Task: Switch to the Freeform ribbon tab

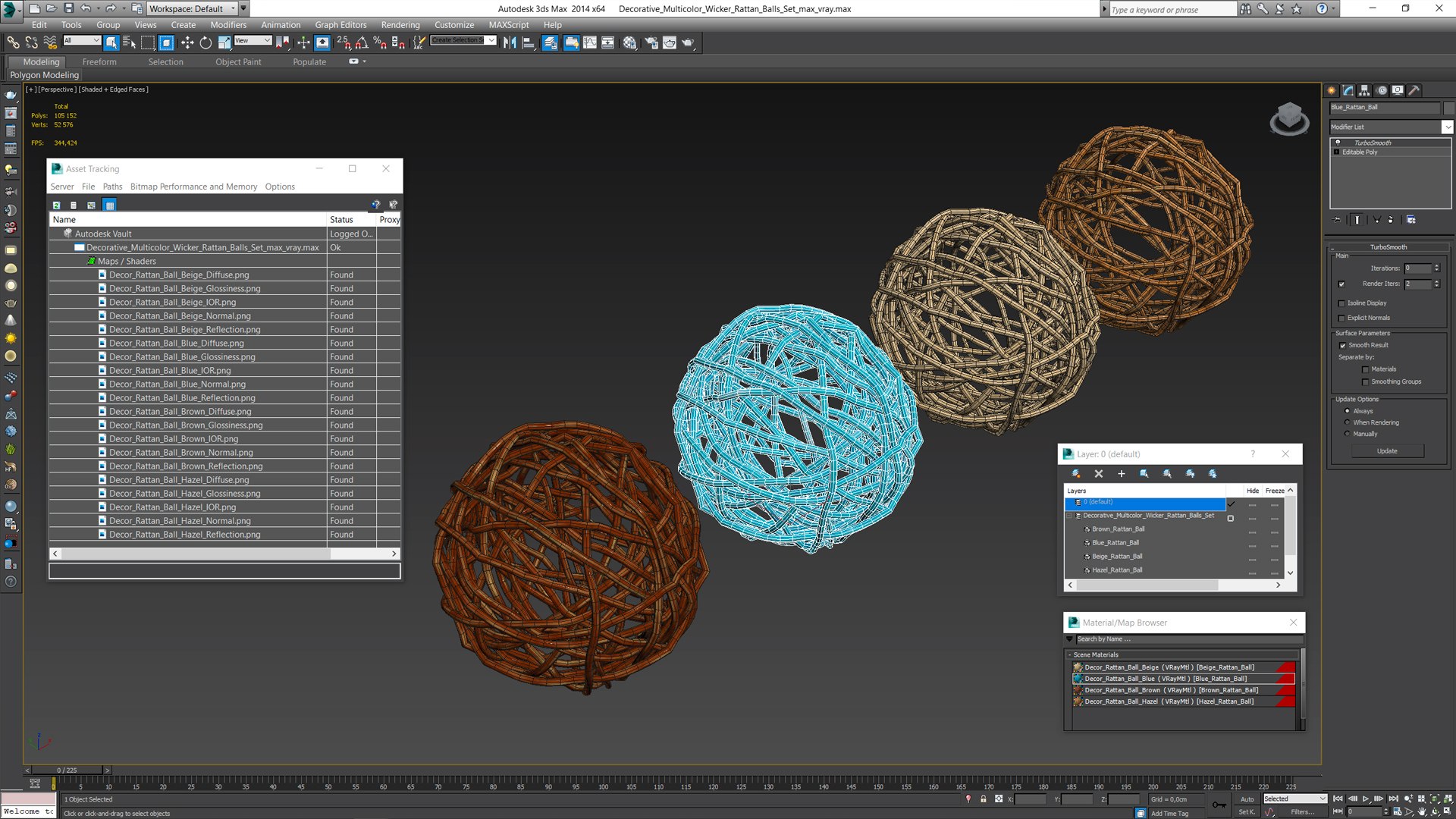Action: point(99,62)
